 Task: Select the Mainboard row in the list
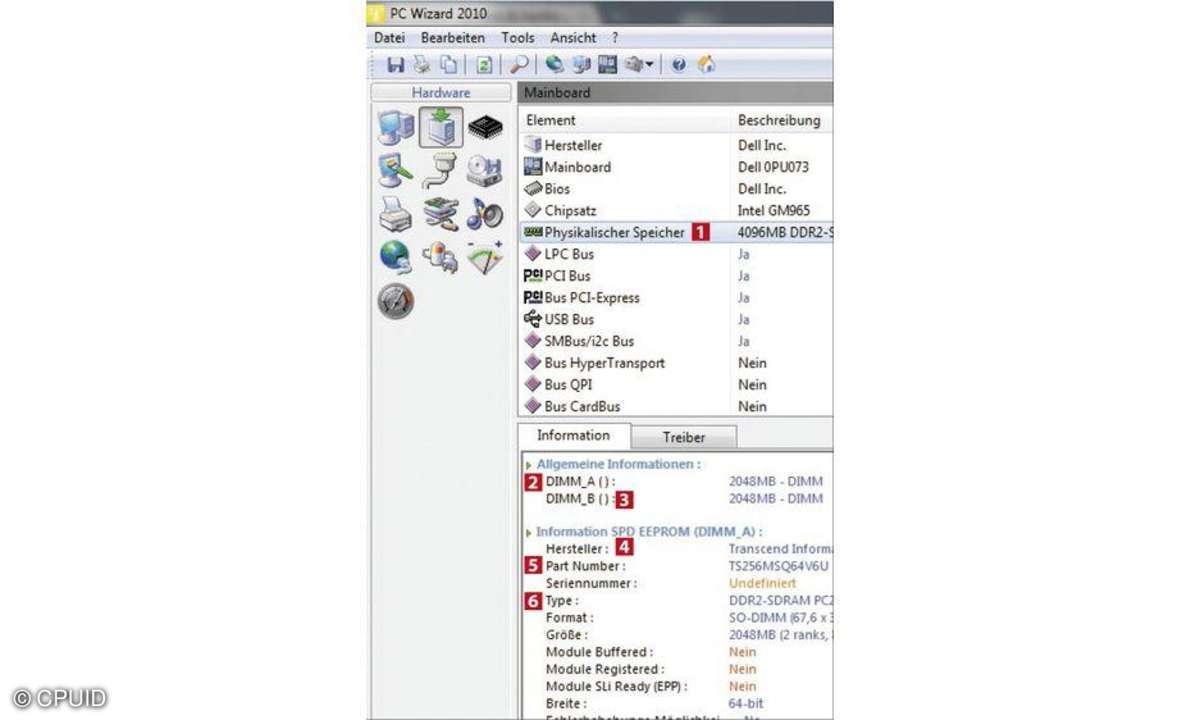[675, 167]
